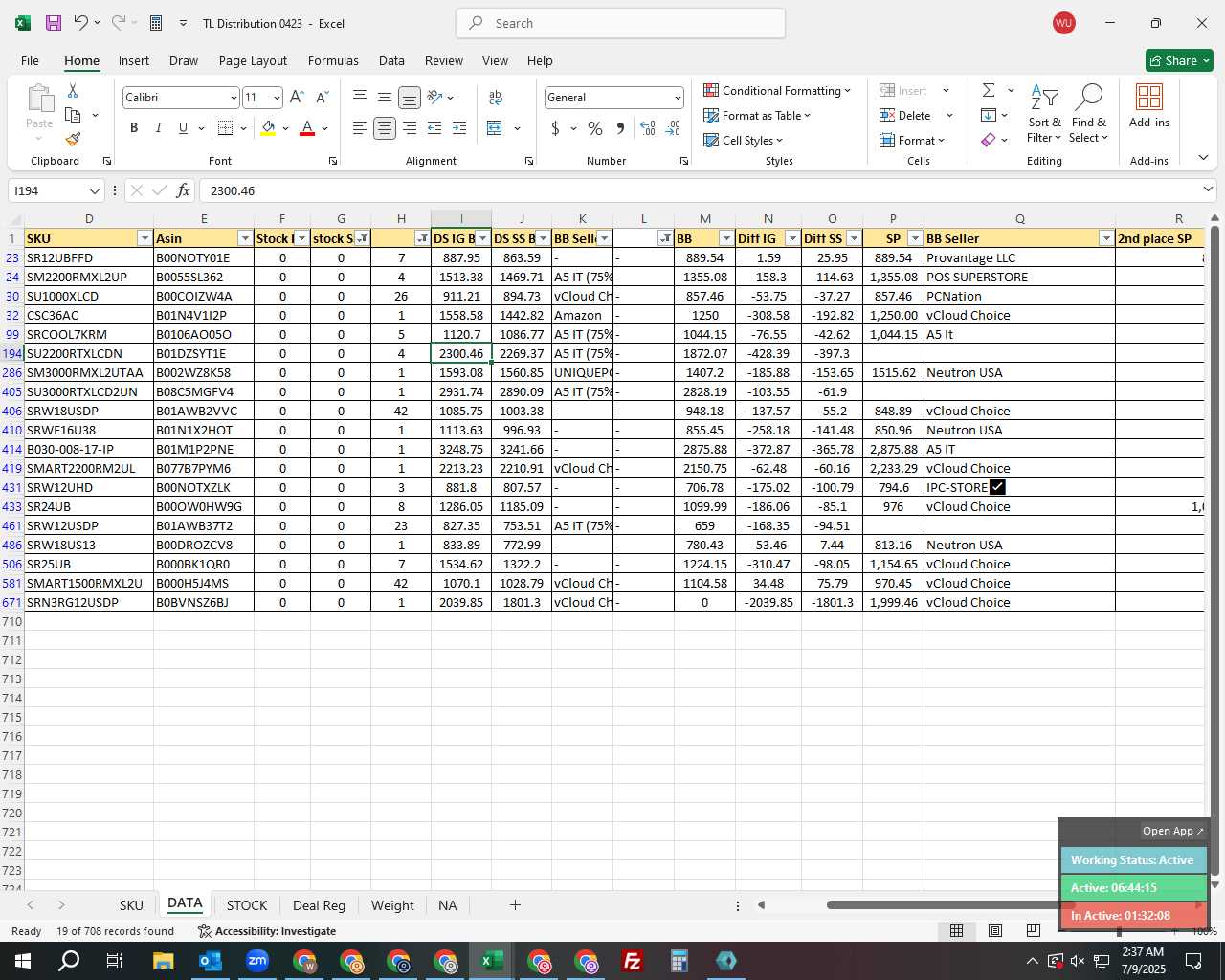The width and height of the screenshot is (1225, 980).
Task: Open the BB Seller column Q filter dropdown
Action: pyautogui.click(x=1106, y=238)
